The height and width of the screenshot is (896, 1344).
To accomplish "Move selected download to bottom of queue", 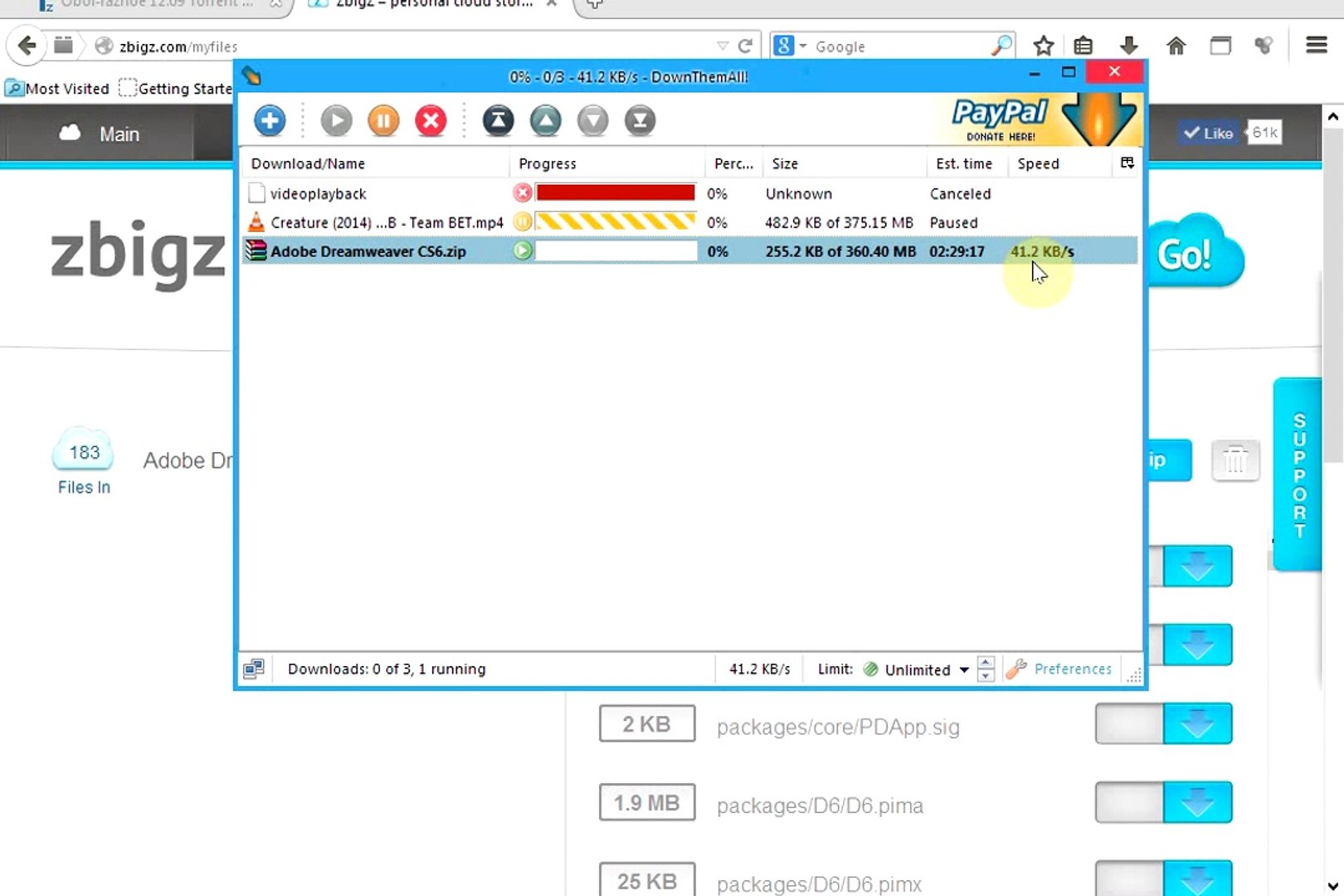I will pyautogui.click(x=640, y=121).
